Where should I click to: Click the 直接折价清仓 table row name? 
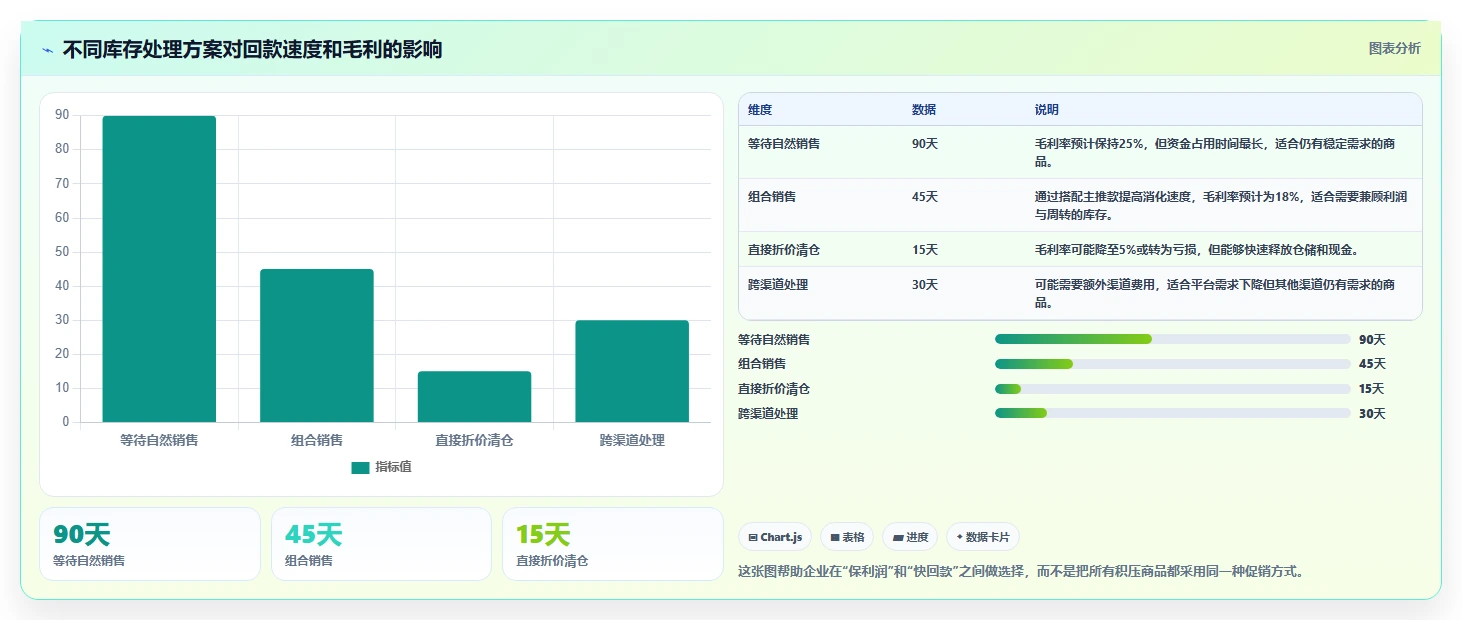784,250
